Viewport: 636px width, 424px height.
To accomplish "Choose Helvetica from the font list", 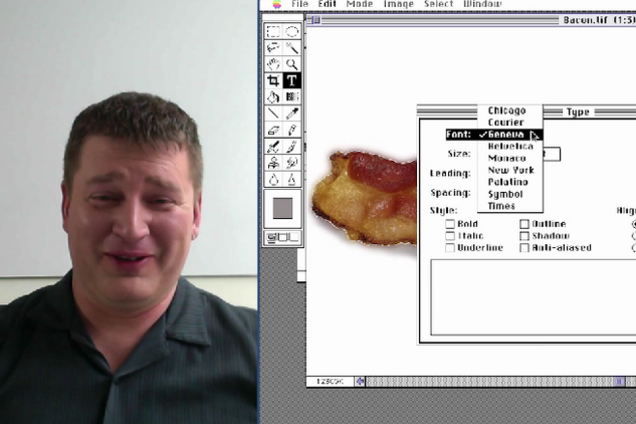I will 510,147.
